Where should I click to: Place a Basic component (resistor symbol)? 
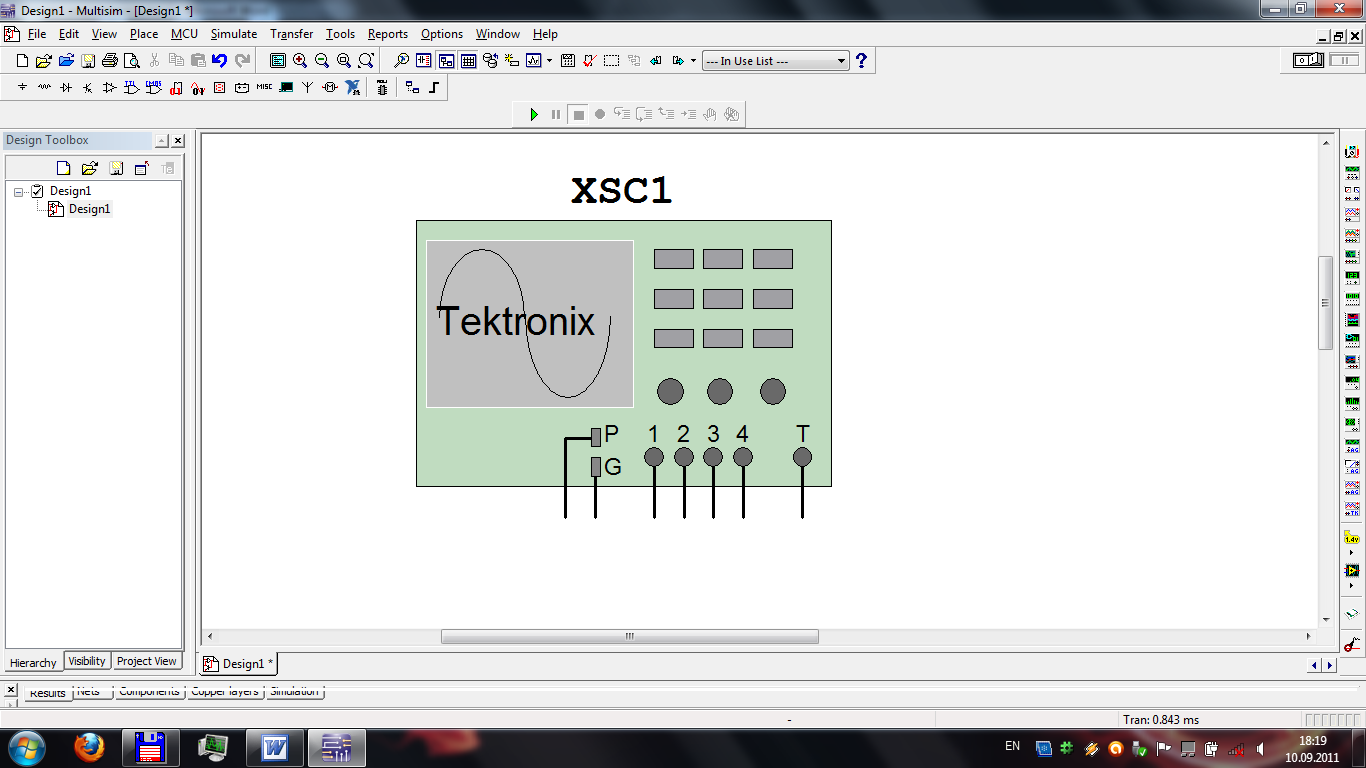tap(44, 88)
